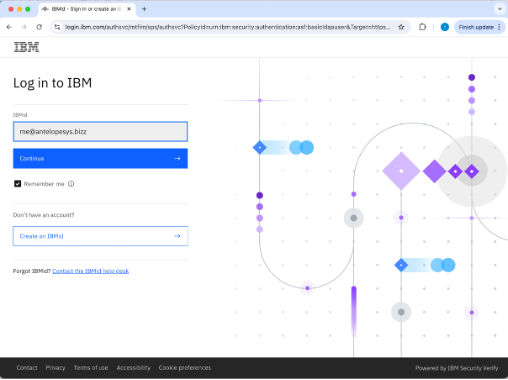This screenshot has width=508, height=380.
Task: Click the browser address bar URL
Action: pyautogui.click(x=228, y=27)
